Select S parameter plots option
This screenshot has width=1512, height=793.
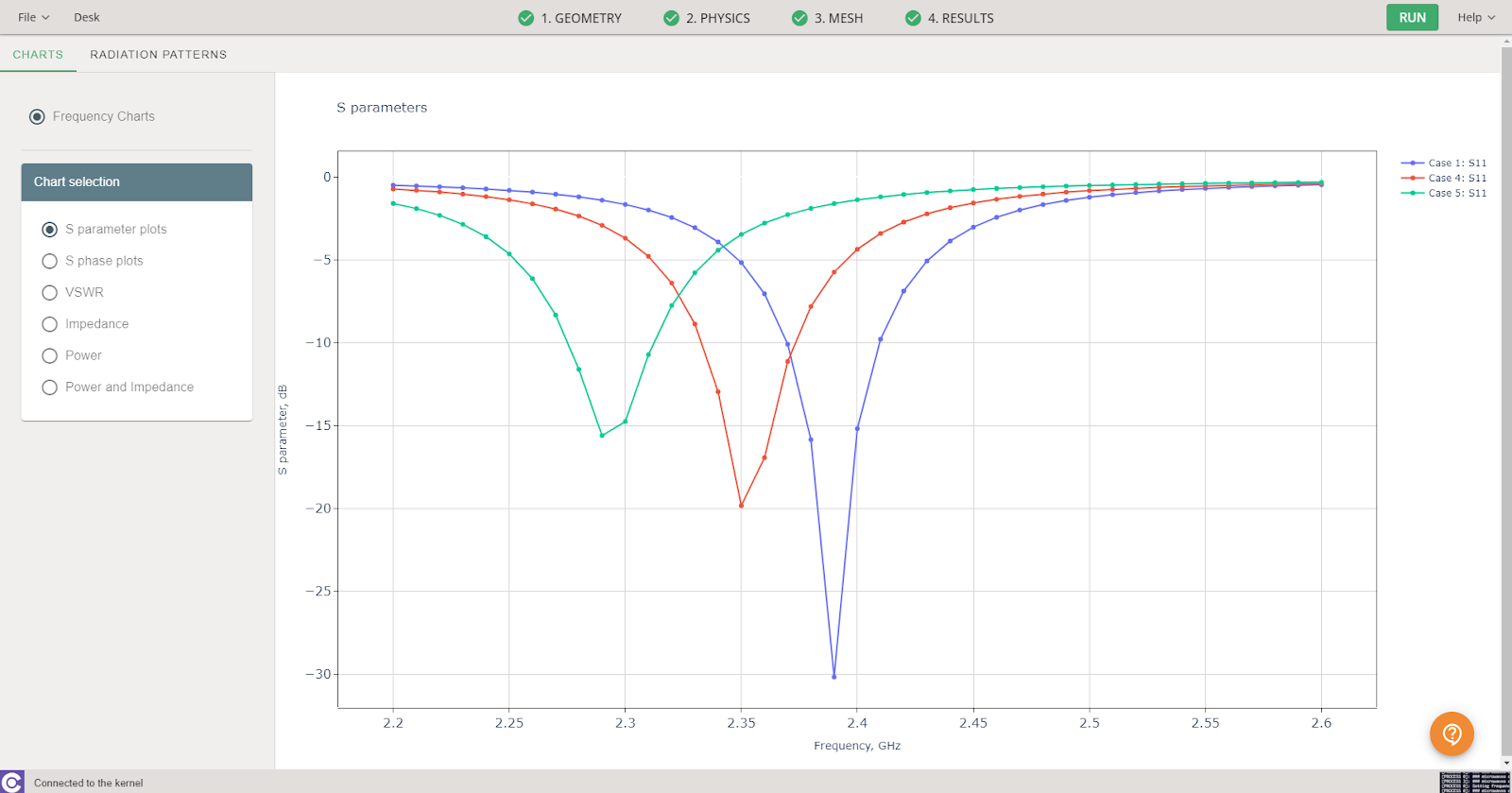(50, 230)
